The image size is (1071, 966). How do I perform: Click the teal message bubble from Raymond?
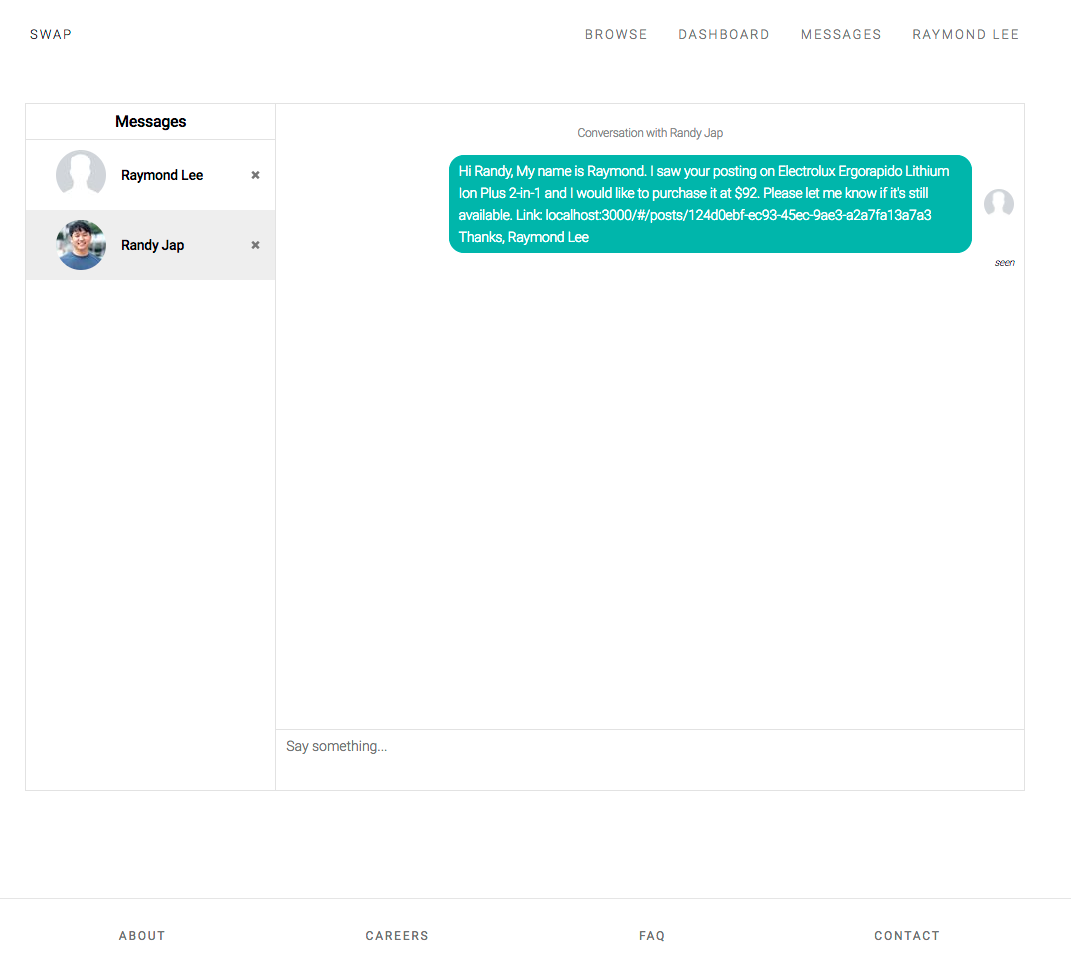tap(710, 204)
